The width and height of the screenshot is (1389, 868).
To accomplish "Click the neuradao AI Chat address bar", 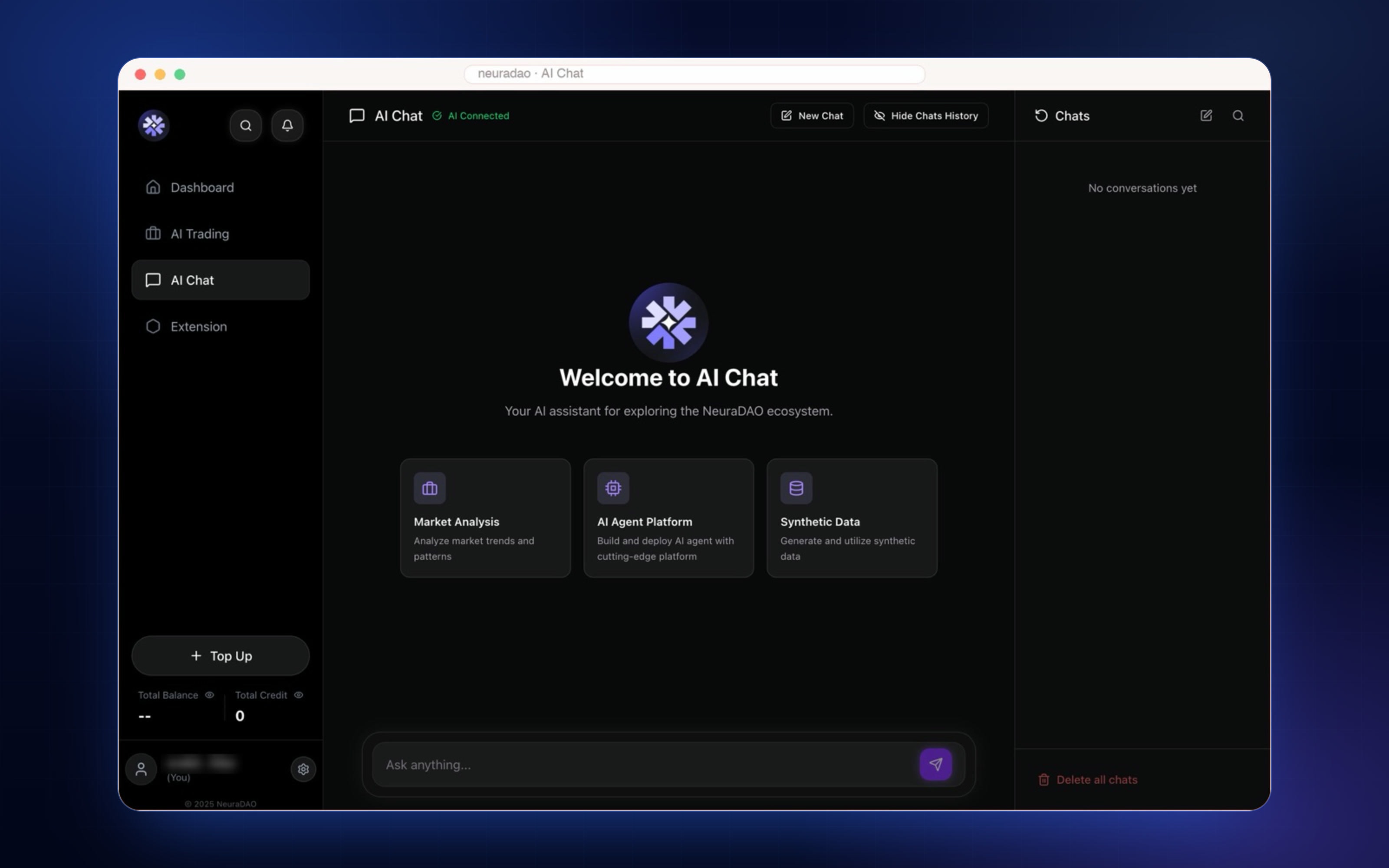I will [x=694, y=74].
